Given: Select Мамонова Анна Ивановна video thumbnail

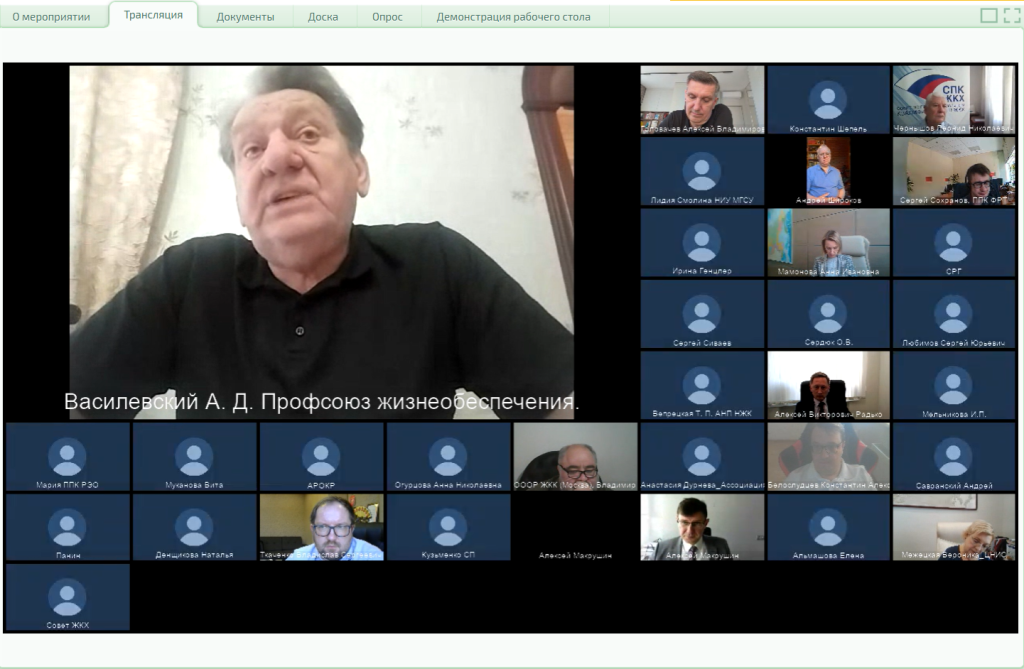Looking at the screenshot, I should 827,242.
